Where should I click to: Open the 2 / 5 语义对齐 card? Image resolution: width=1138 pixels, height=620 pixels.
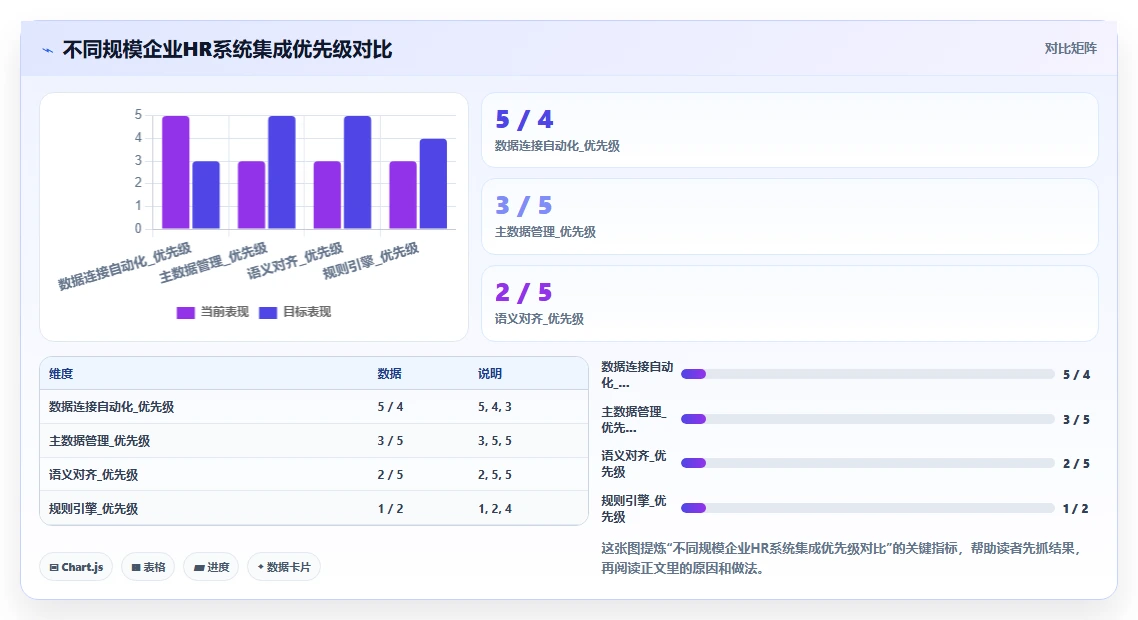(790, 303)
